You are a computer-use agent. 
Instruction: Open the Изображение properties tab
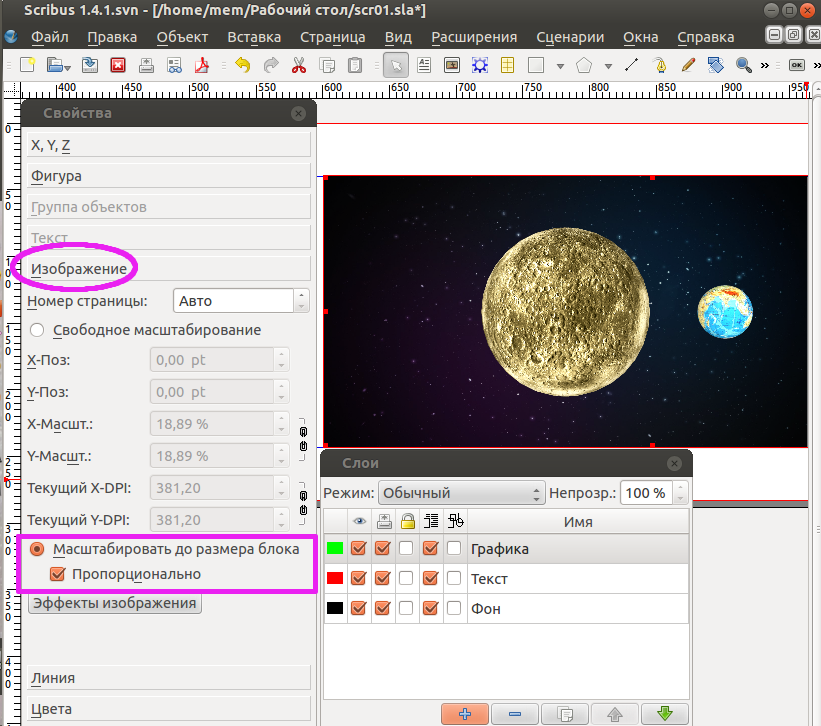pos(169,269)
